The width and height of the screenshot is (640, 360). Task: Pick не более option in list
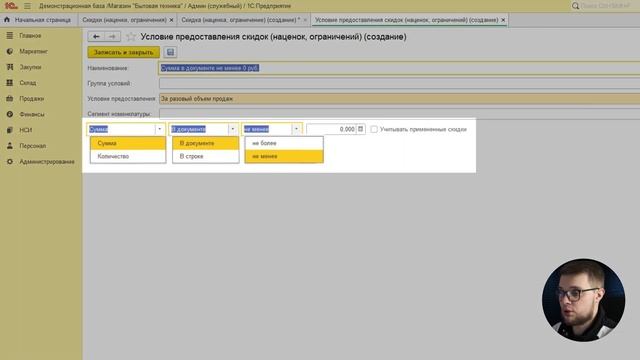pyautogui.click(x=284, y=143)
